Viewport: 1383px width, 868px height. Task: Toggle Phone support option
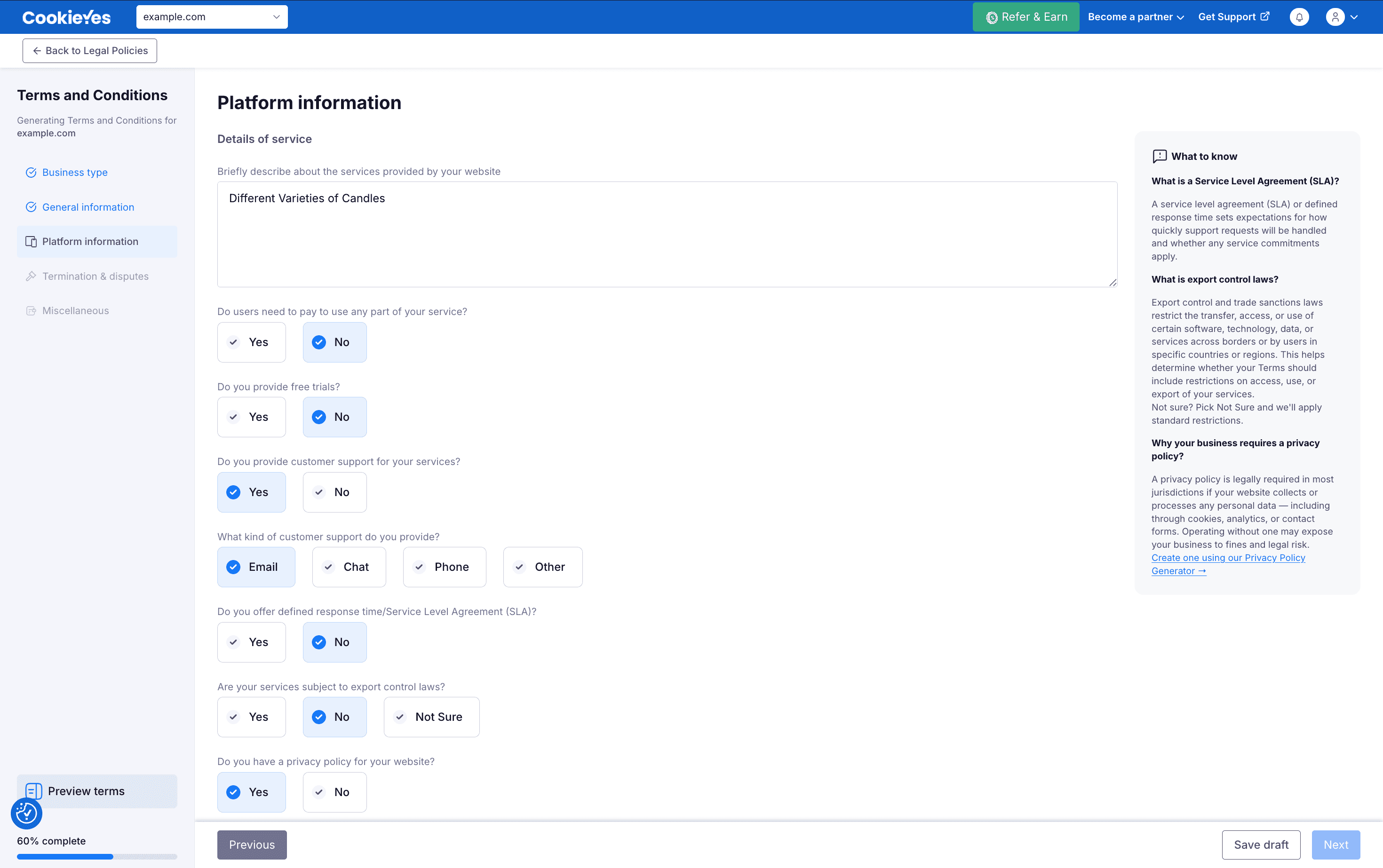(x=445, y=567)
